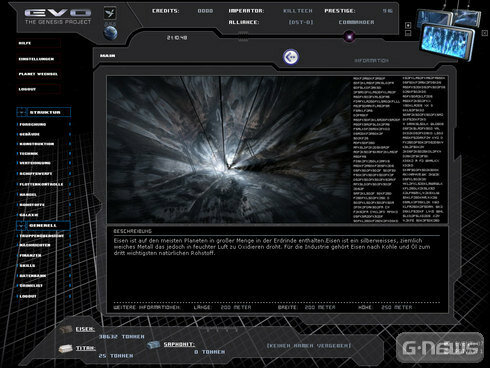
Task: Click the alliance tag [DST-D]
Action: coord(301,22)
